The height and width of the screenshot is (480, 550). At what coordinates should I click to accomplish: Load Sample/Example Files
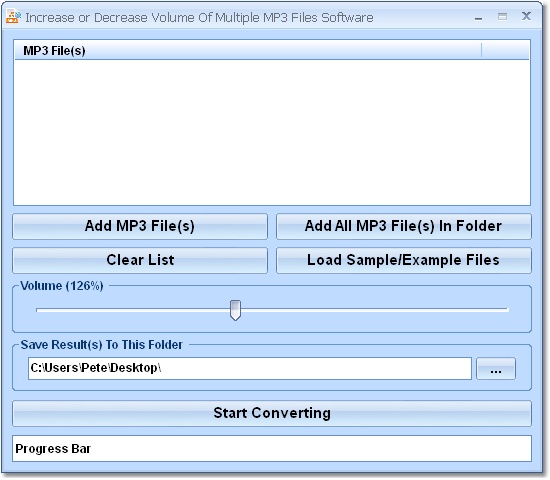[x=404, y=260]
